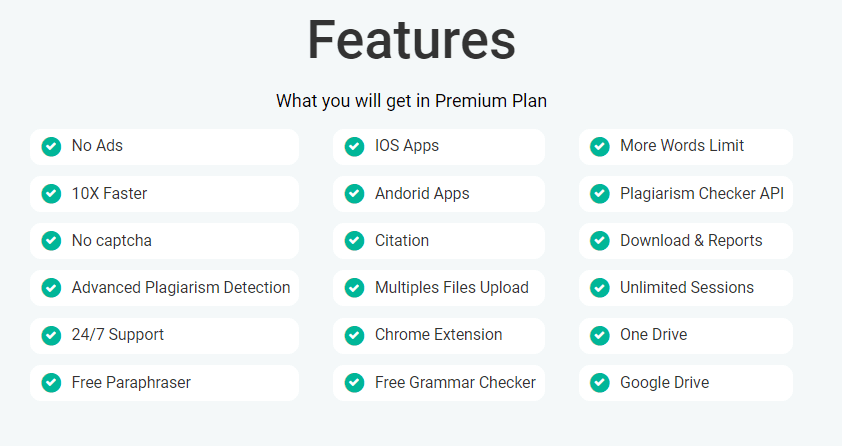Select the No captcha feature text
Image resolution: width=842 pixels, height=446 pixels.
pyautogui.click(x=112, y=241)
